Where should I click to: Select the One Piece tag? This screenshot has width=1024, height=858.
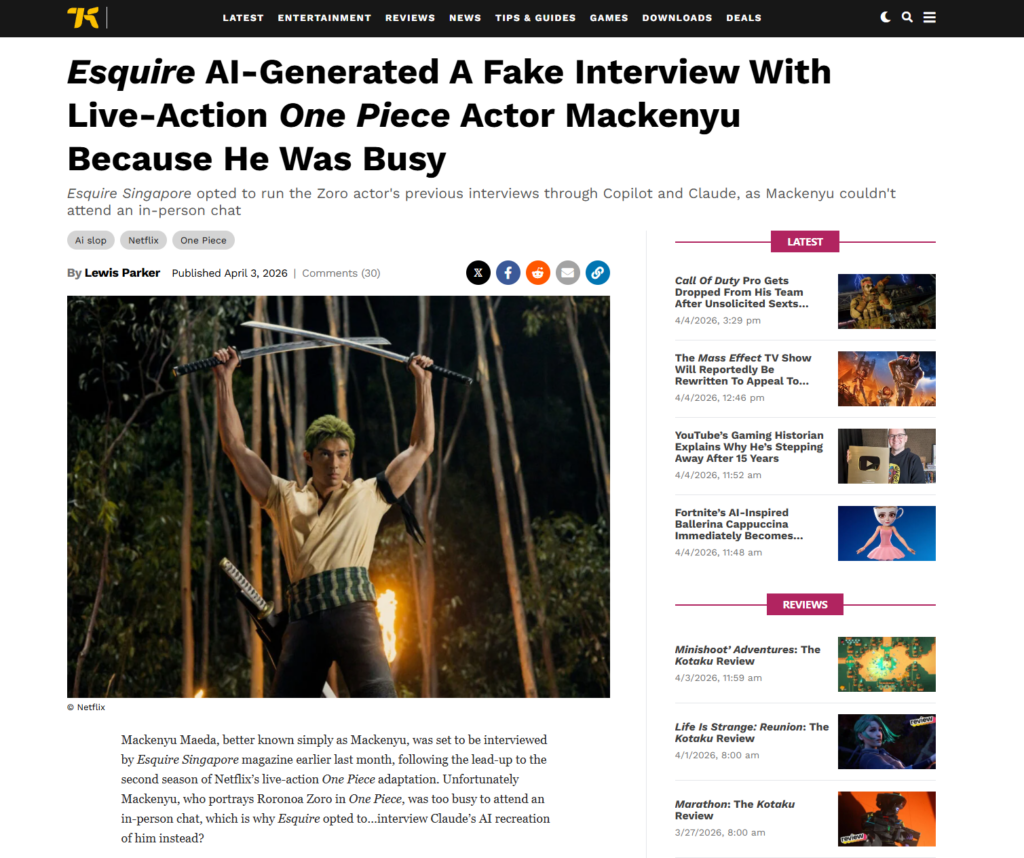[203, 240]
